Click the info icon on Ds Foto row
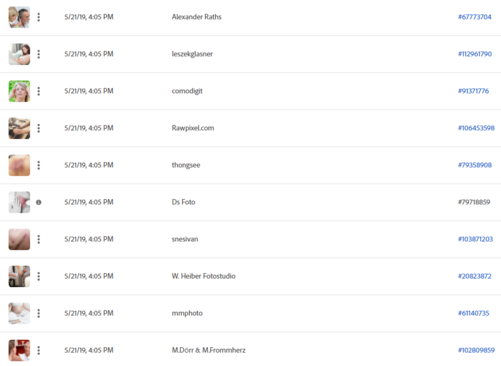Screen dimensions: 501x366 tap(39, 202)
